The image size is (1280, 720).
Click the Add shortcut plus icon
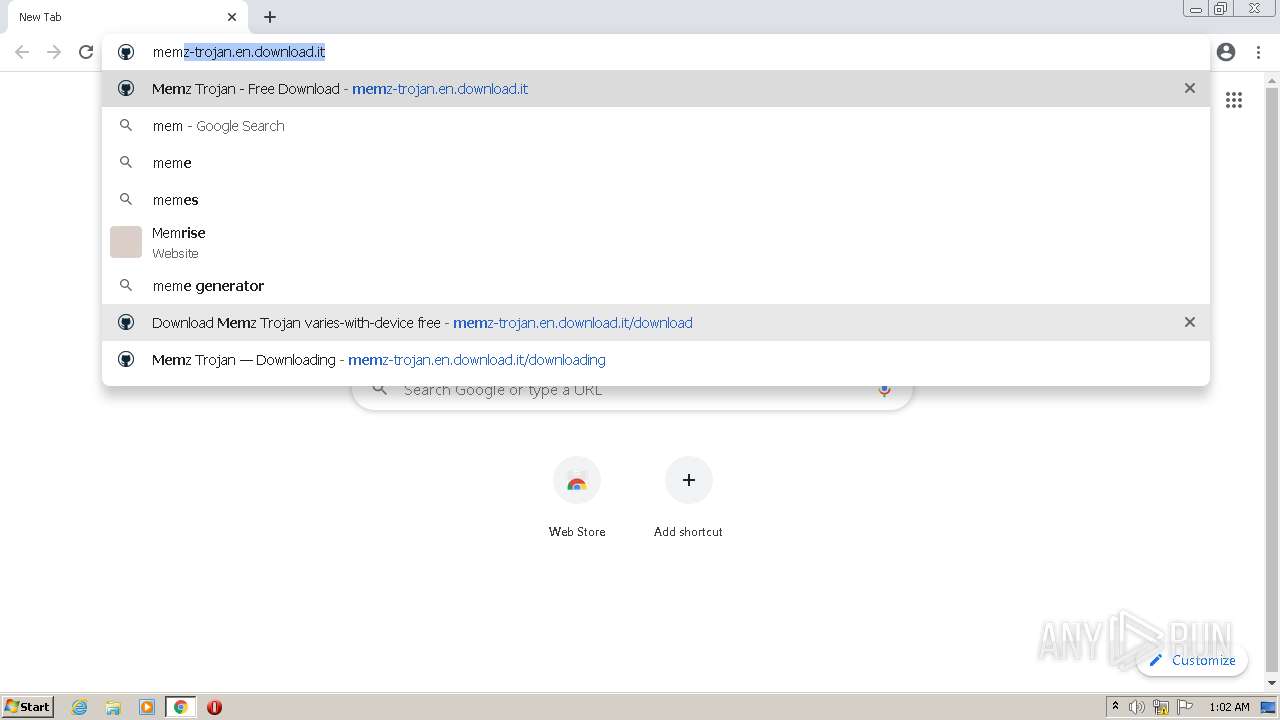coord(688,481)
